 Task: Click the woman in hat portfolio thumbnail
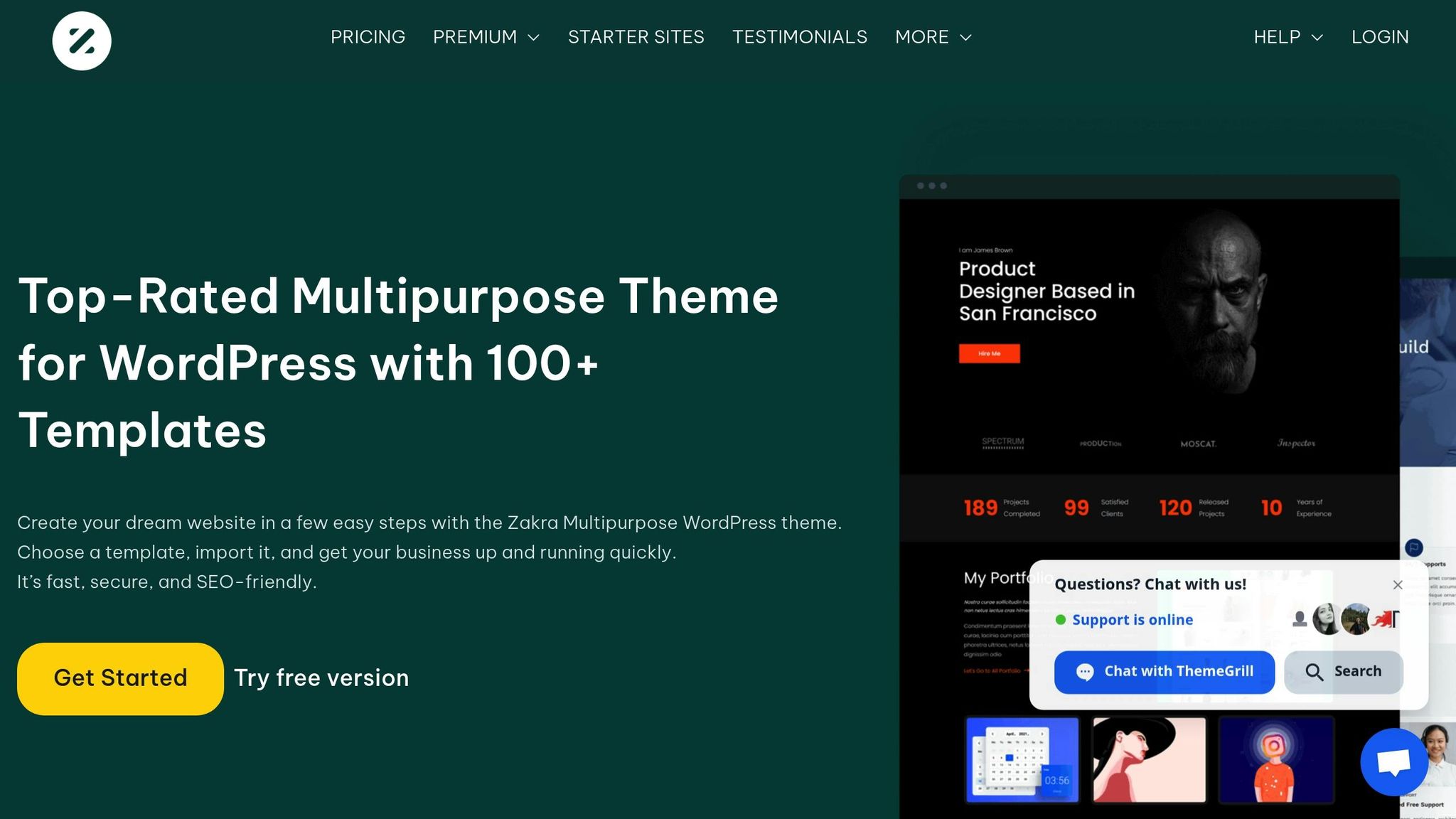pyautogui.click(x=1149, y=759)
